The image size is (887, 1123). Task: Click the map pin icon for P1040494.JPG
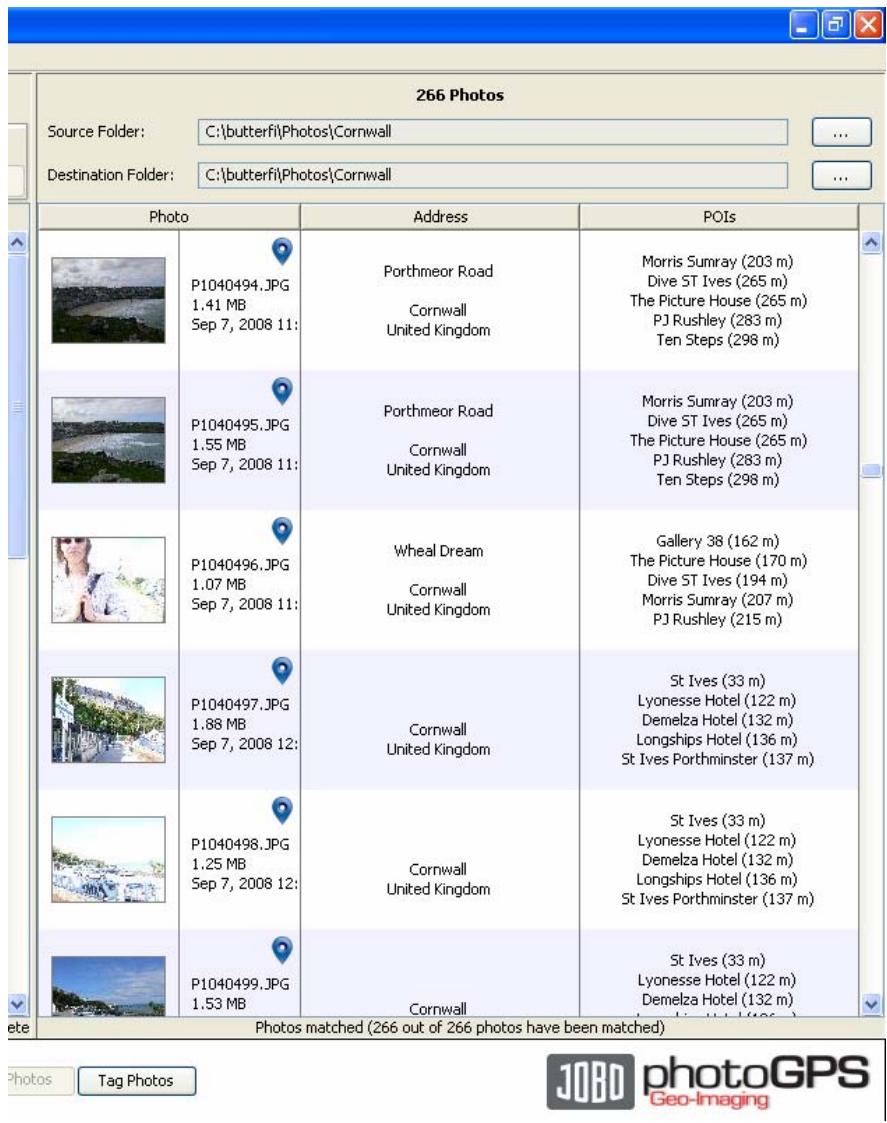tap(282, 251)
